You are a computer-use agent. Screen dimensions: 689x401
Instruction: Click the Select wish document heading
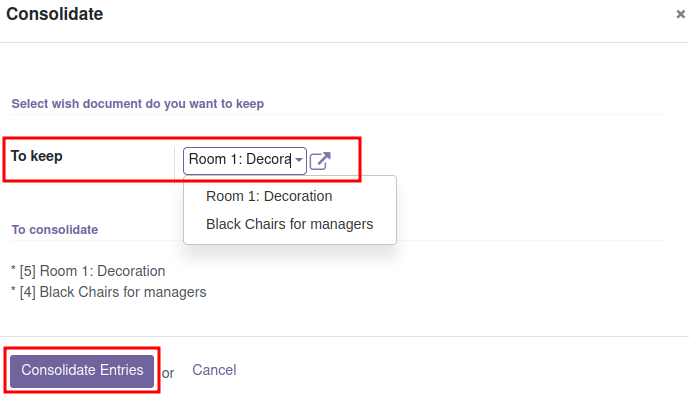click(138, 104)
